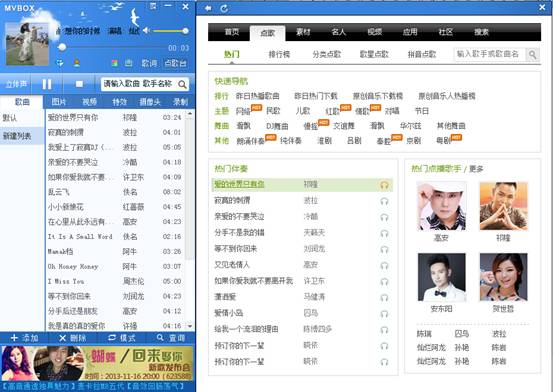Click the 曲 button in the player
Image resolution: width=553 pixels, height=392 pixels.
128,63
